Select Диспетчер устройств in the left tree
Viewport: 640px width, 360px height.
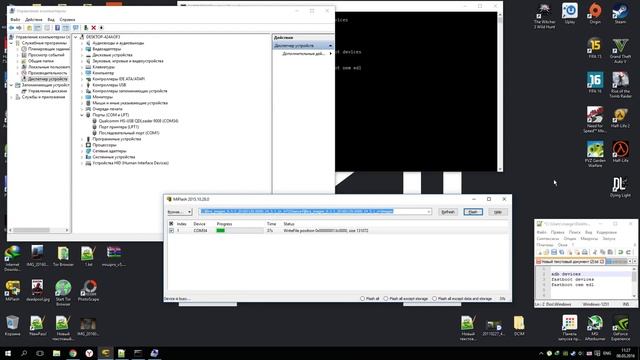pyautogui.click(x=47, y=79)
